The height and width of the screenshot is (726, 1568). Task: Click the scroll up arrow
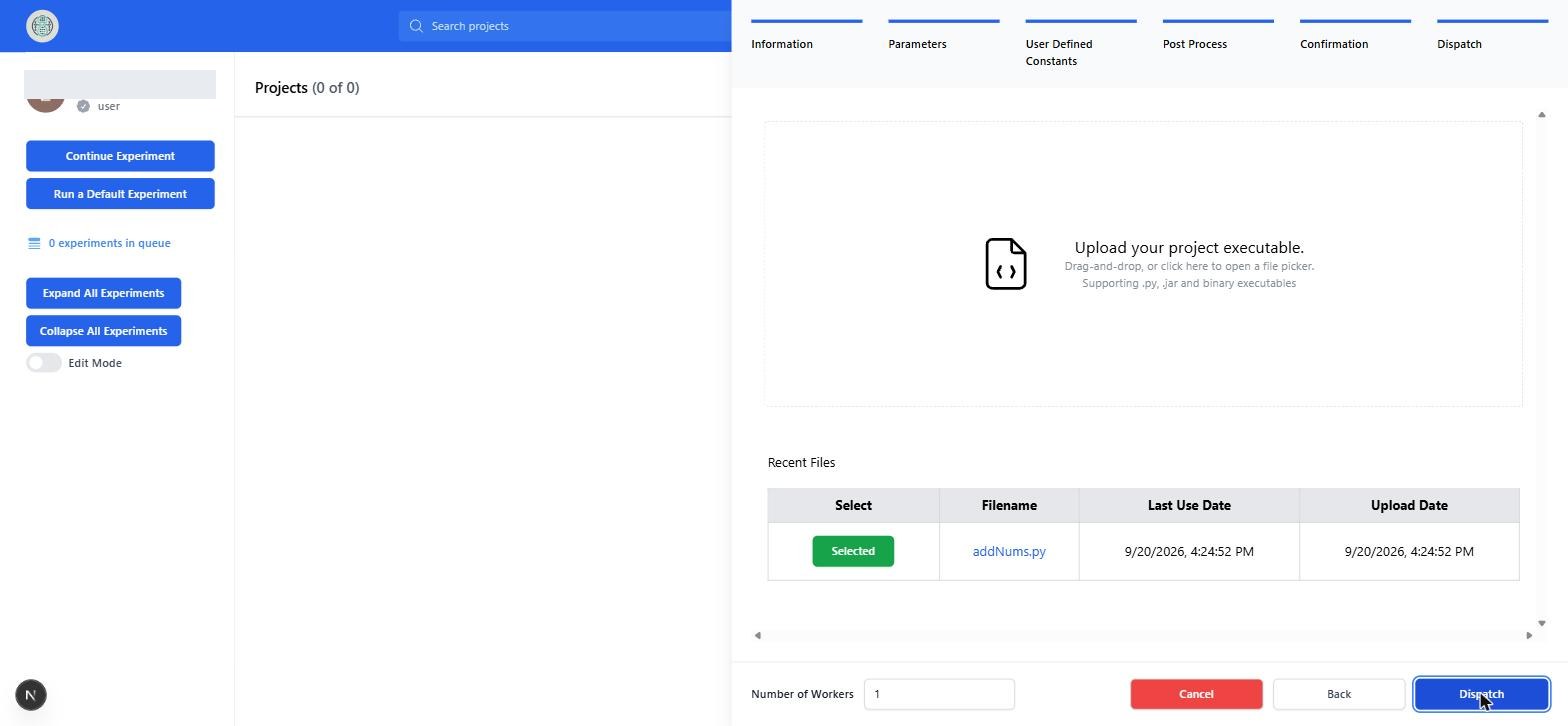pyautogui.click(x=1541, y=114)
